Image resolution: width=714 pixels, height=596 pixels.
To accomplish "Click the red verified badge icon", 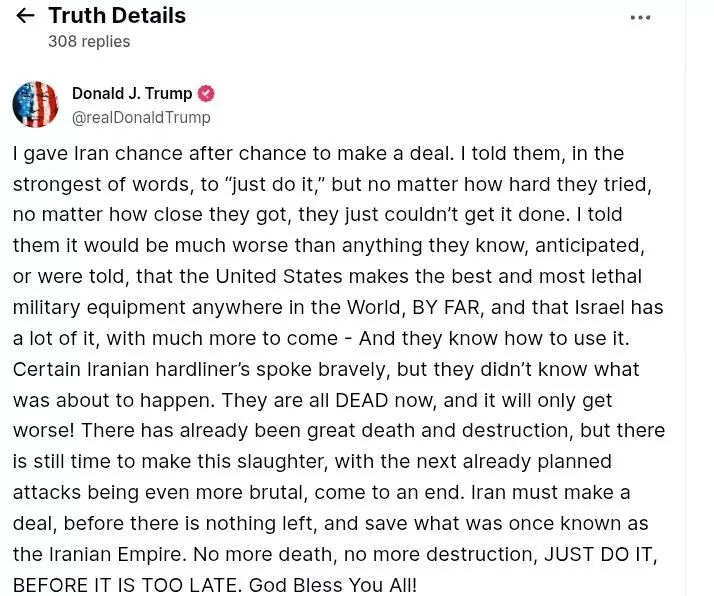I will (x=206, y=94).
